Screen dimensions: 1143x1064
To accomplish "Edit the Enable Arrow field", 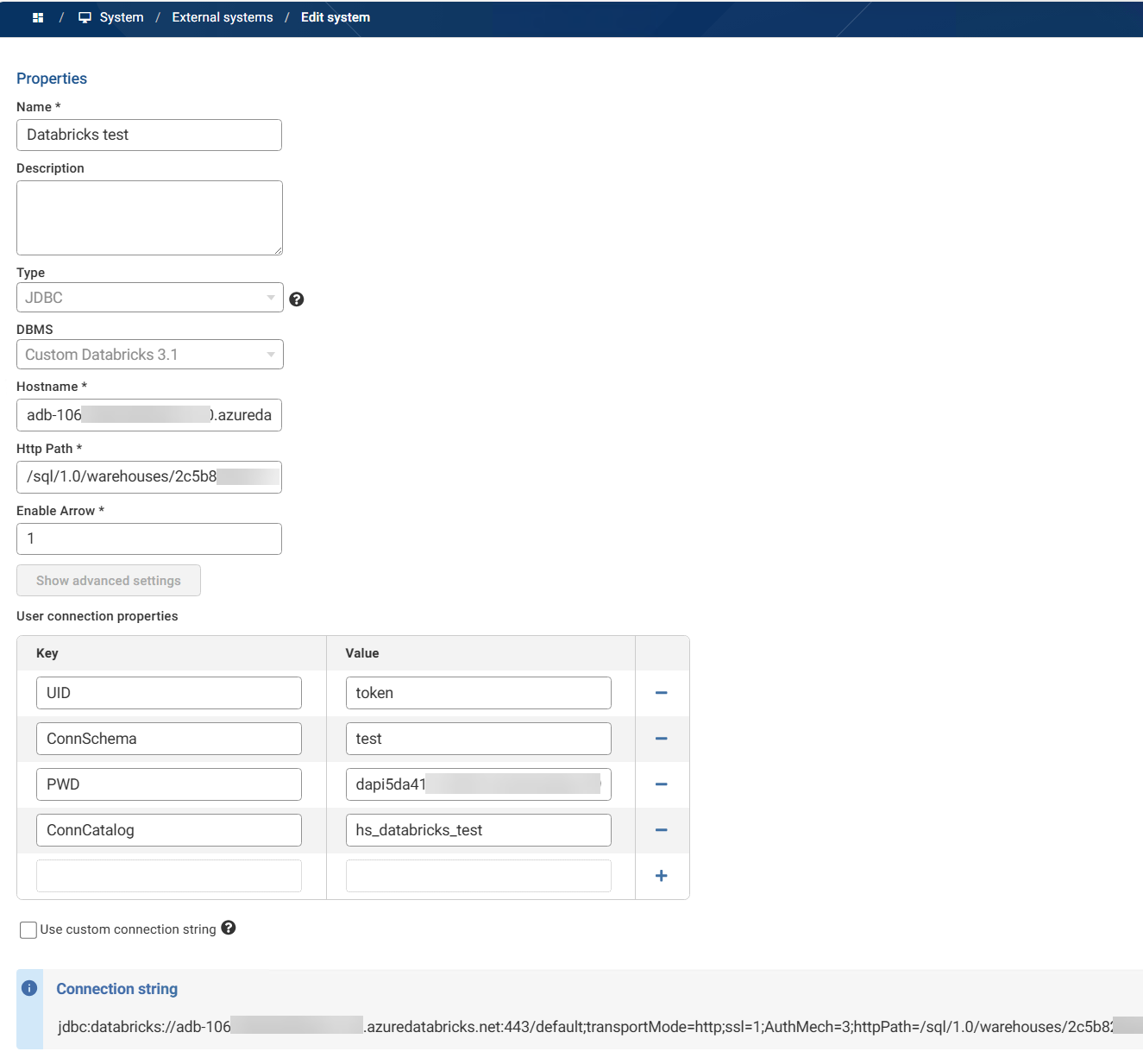I will [149, 539].
